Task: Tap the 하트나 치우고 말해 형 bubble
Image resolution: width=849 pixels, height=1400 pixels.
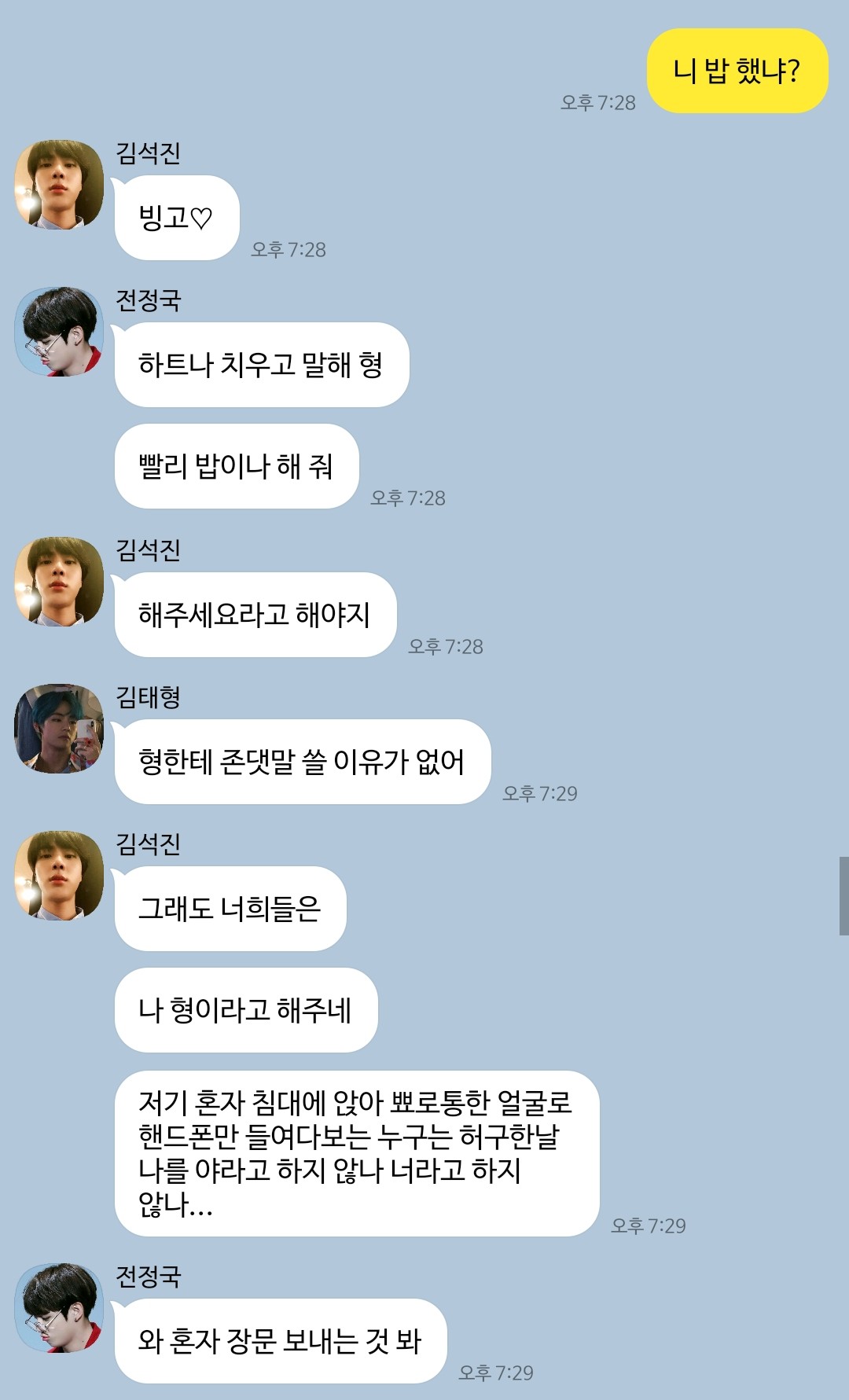Action: tap(262, 365)
